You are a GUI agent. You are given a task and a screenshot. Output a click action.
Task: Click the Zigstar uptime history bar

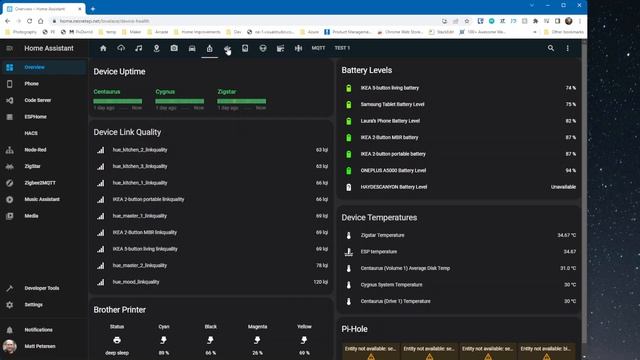tap(242, 101)
